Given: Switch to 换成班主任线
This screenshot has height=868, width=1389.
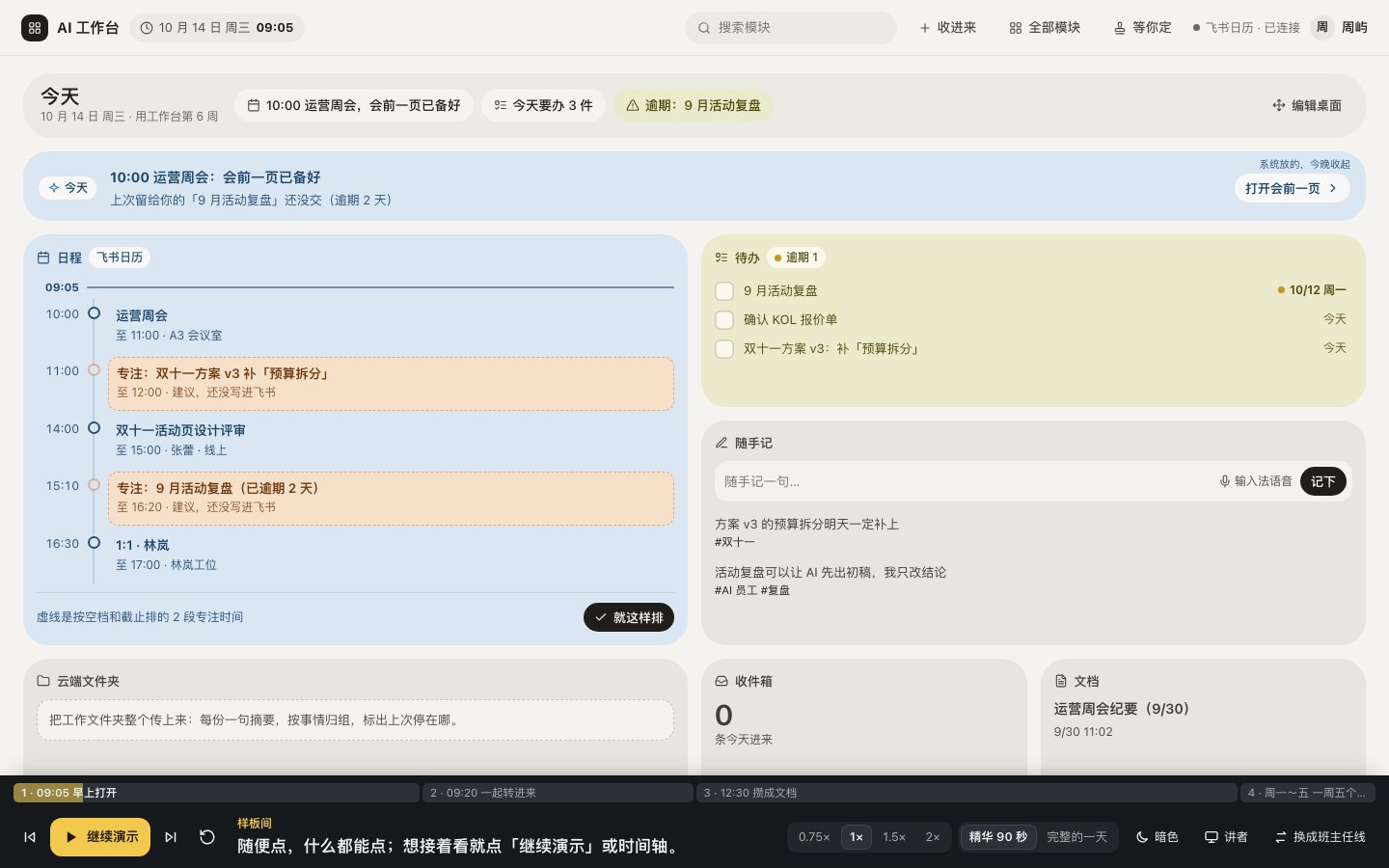Looking at the screenshot, I should tap(1321, 837).
